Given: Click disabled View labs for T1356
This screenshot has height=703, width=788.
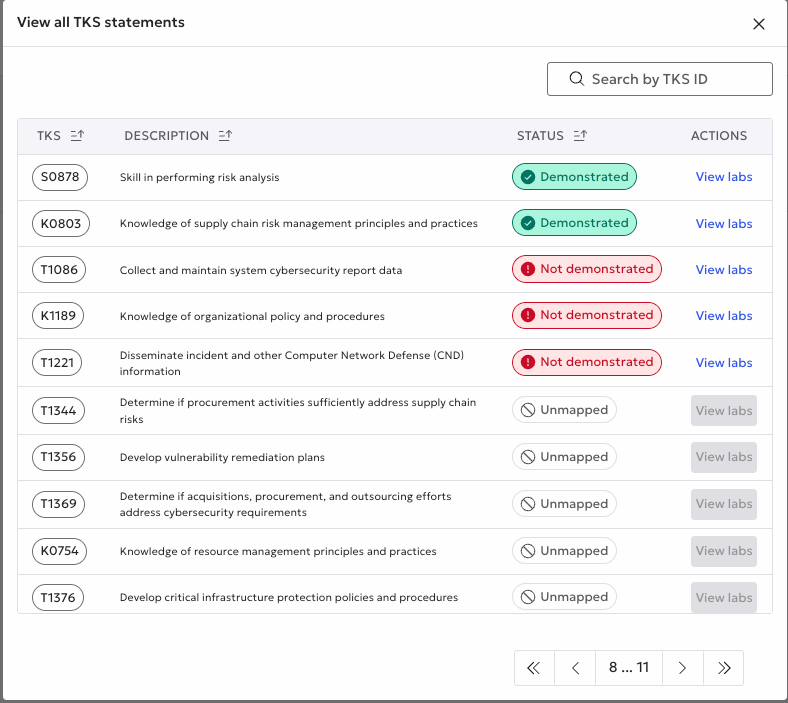Looking at the screenshot, I should 724,457.
